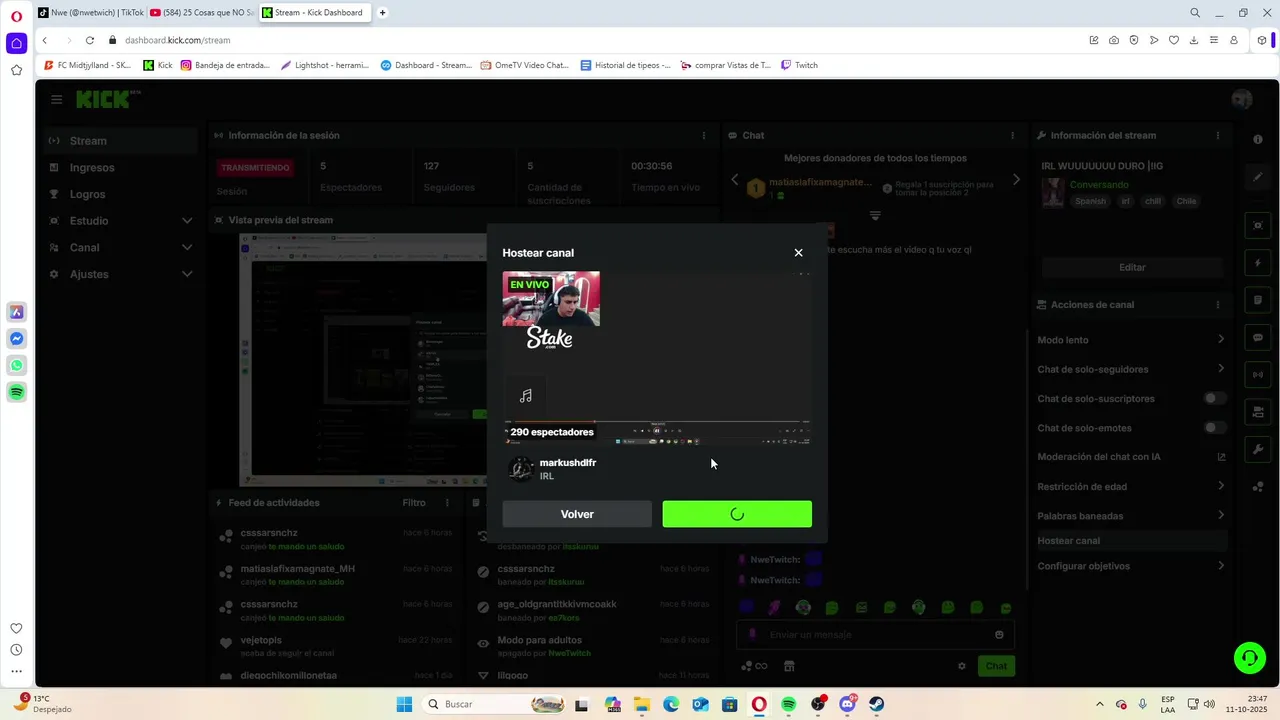
Task: Switch to the TikTok browser tab
Action: pos(90,13)
